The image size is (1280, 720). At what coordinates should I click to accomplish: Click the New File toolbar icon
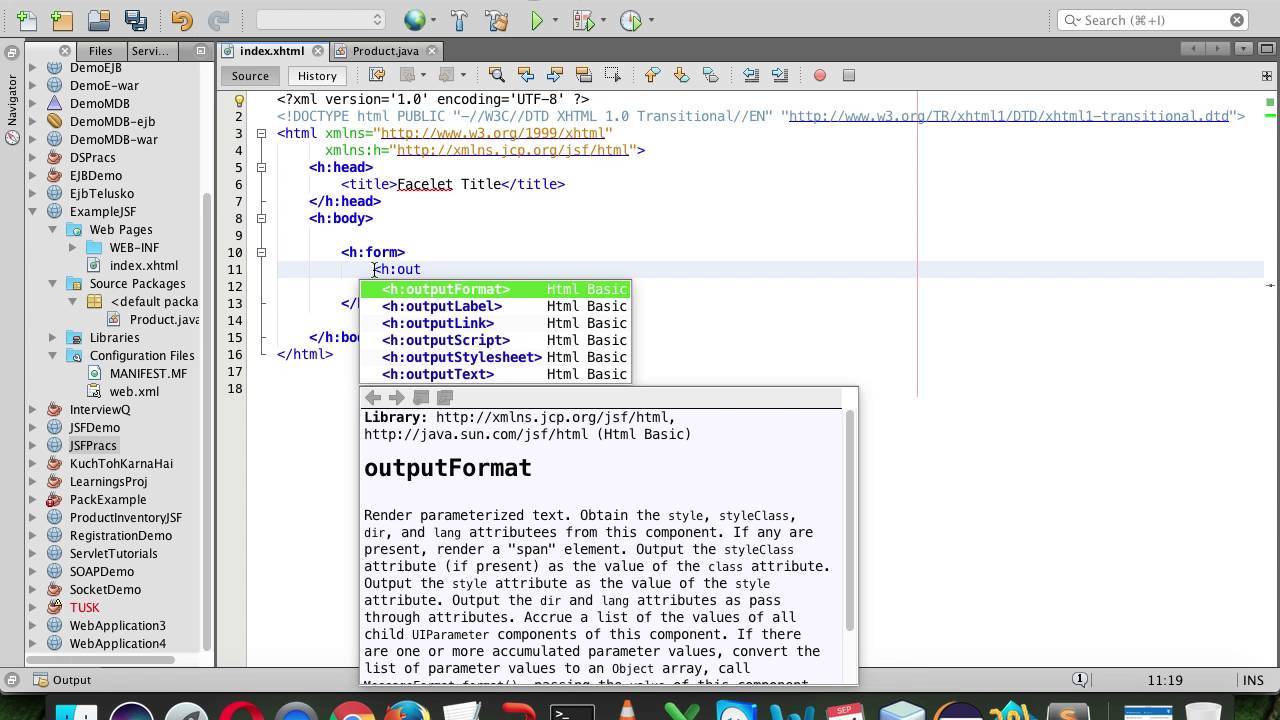coord(25,20)
